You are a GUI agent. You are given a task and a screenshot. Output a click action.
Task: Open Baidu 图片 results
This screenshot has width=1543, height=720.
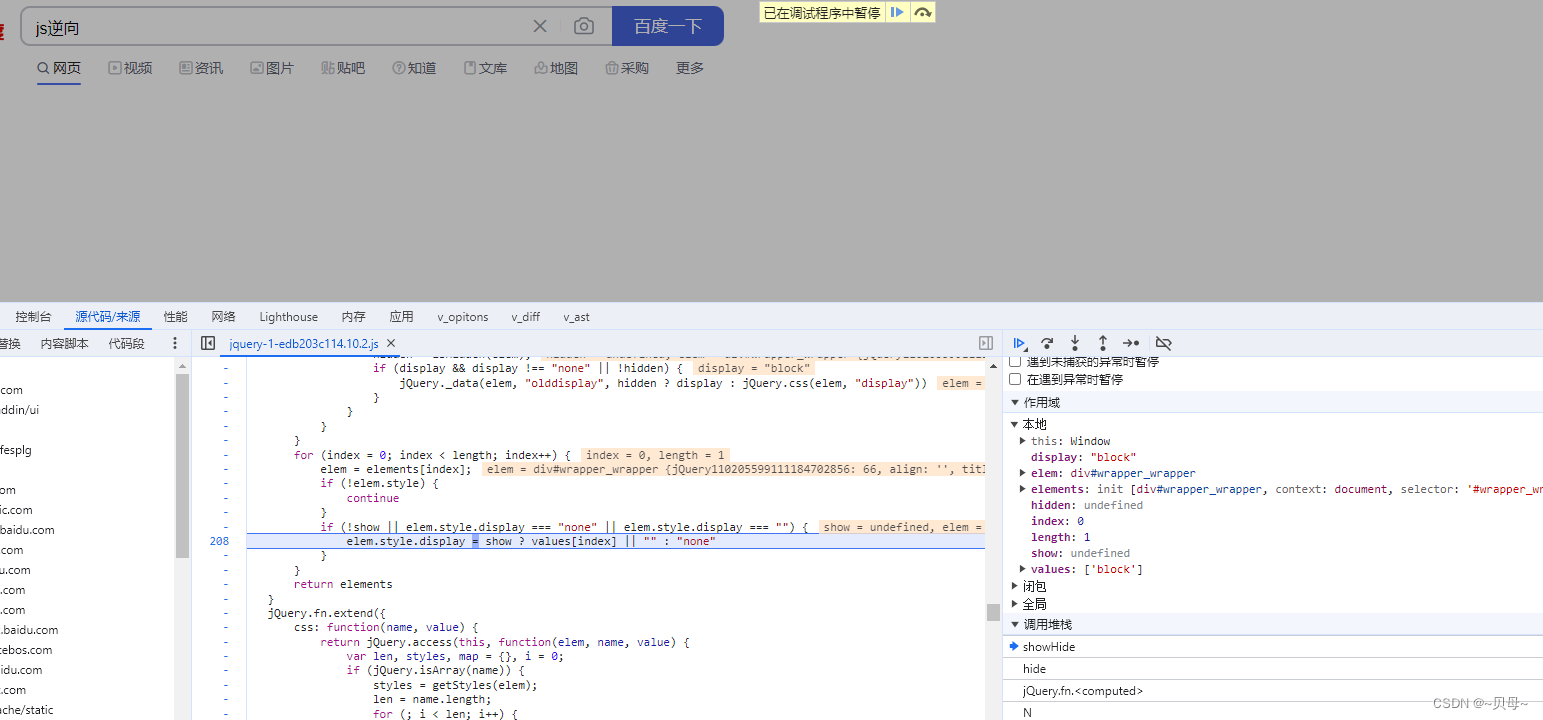tap(272, 68)
